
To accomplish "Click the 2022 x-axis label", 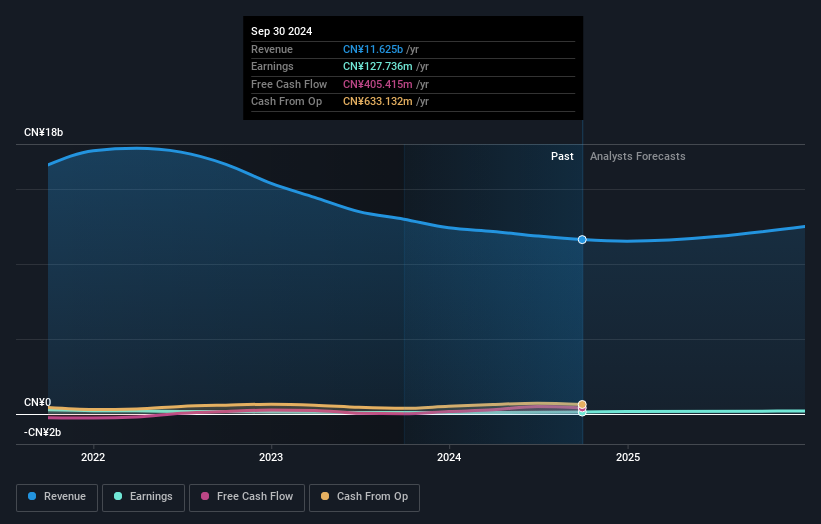I will (93, 457).
